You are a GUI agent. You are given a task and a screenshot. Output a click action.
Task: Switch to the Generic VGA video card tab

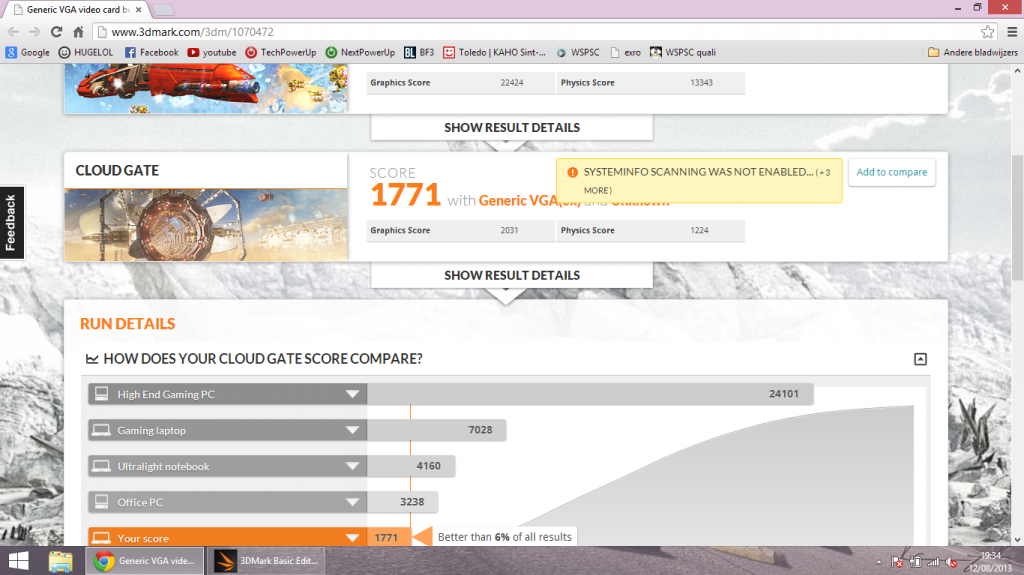pos(75,9)
